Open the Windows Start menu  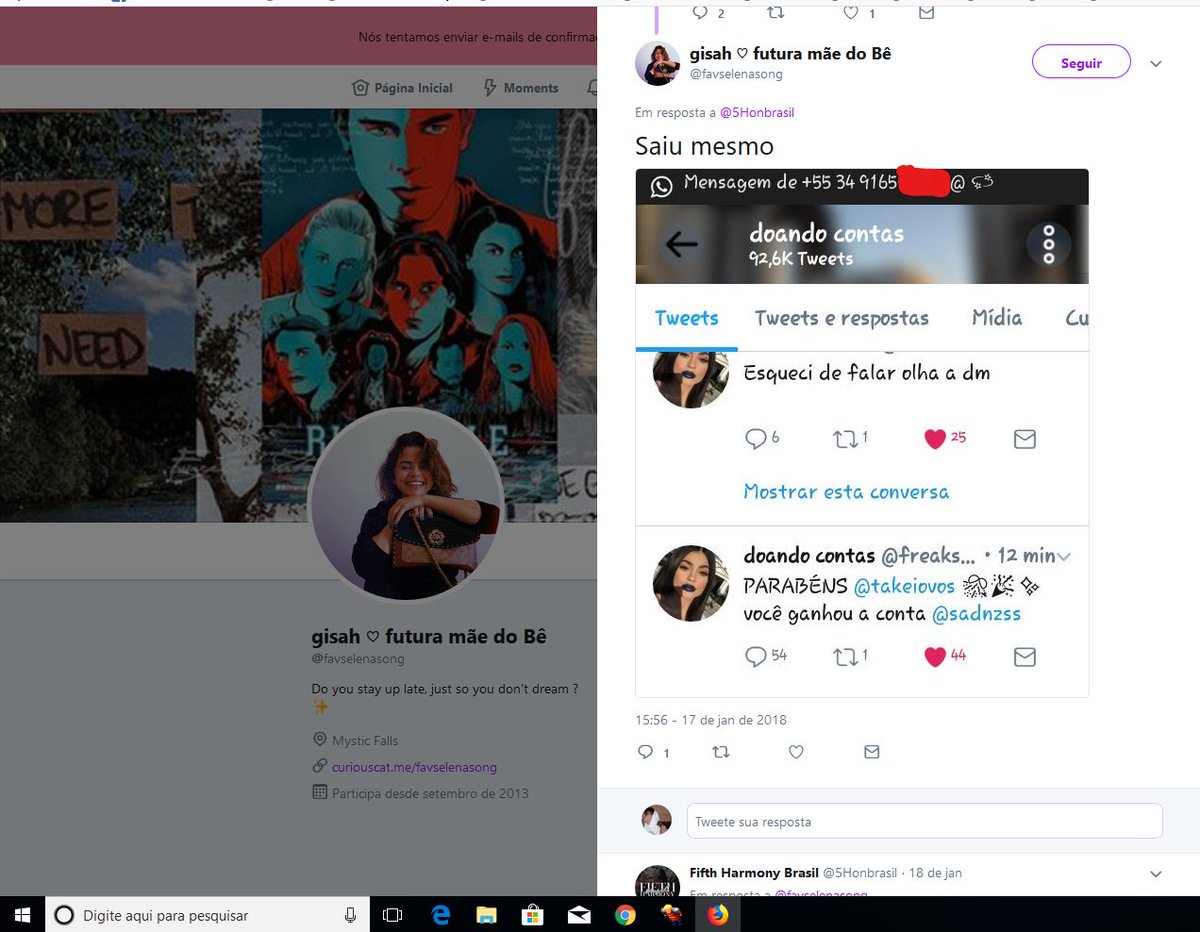(x=22, y=915)
